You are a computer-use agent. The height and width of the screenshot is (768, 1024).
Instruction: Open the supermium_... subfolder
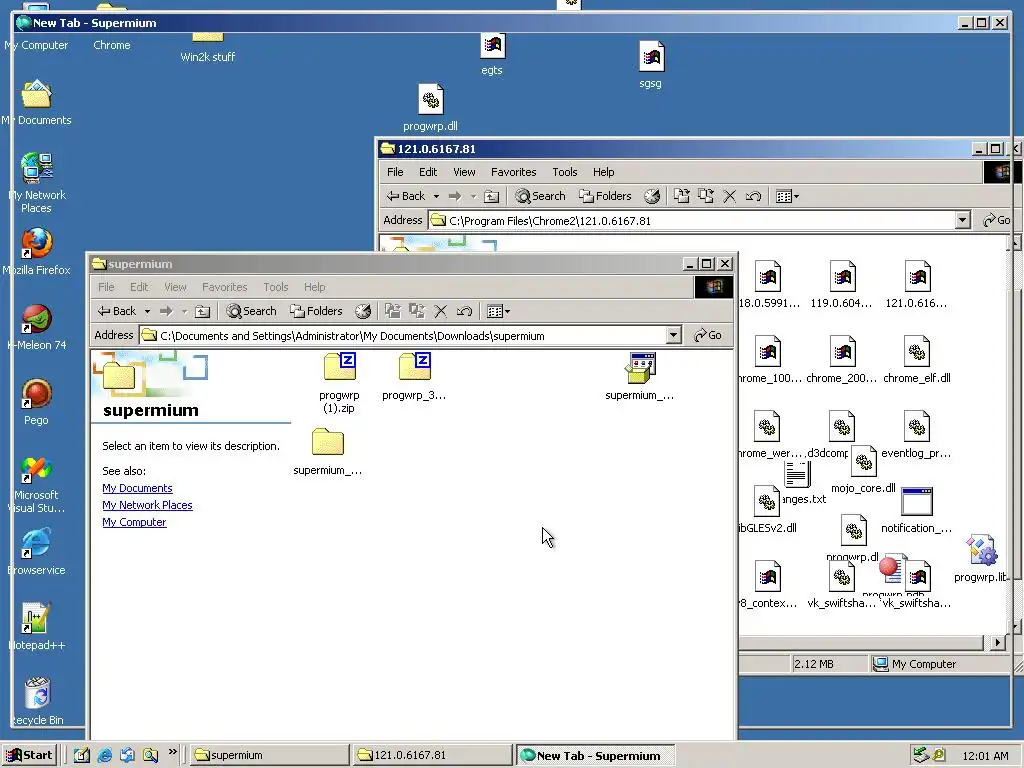pyautogui.click(x=328, y=451)
